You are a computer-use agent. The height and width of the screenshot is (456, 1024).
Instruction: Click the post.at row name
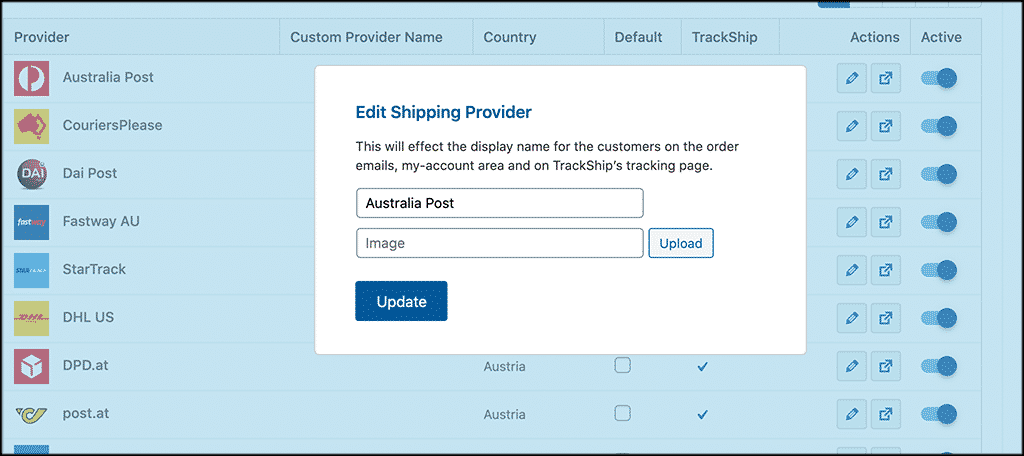point(85,412)
